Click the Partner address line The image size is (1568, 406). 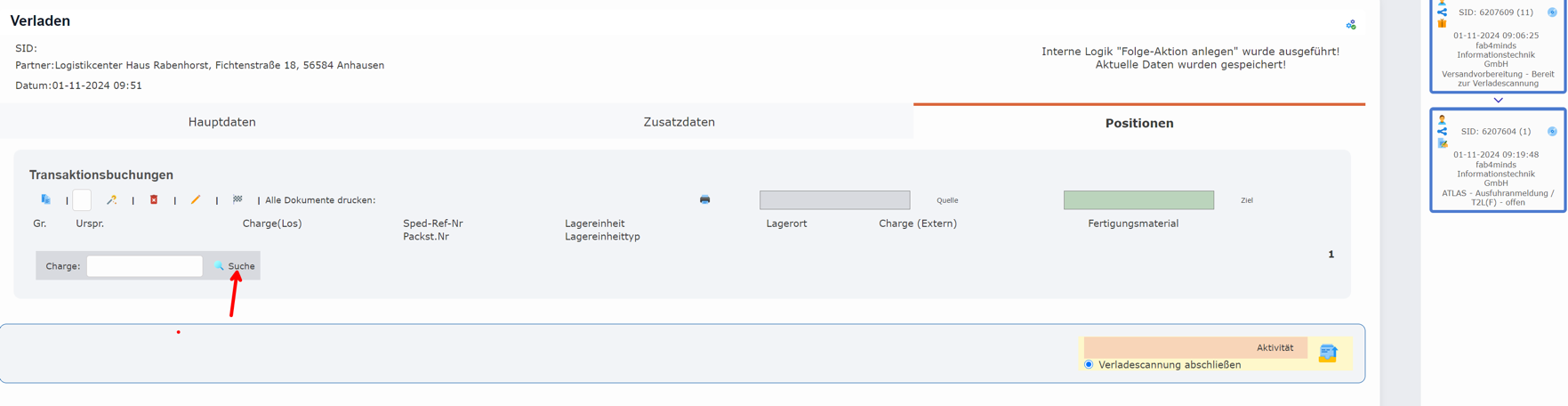pos(200,65)
